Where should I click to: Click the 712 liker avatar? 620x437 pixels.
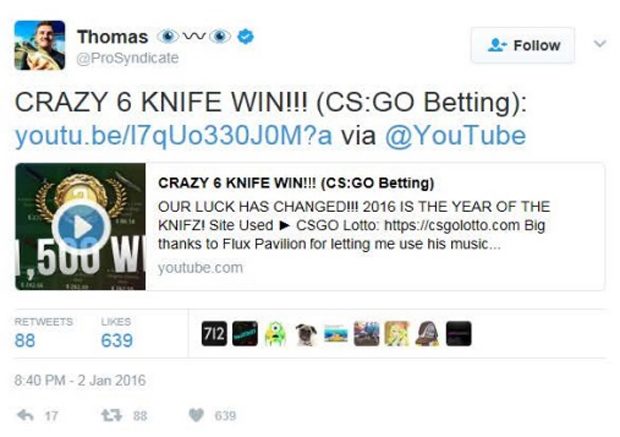(x=214, y=334)
